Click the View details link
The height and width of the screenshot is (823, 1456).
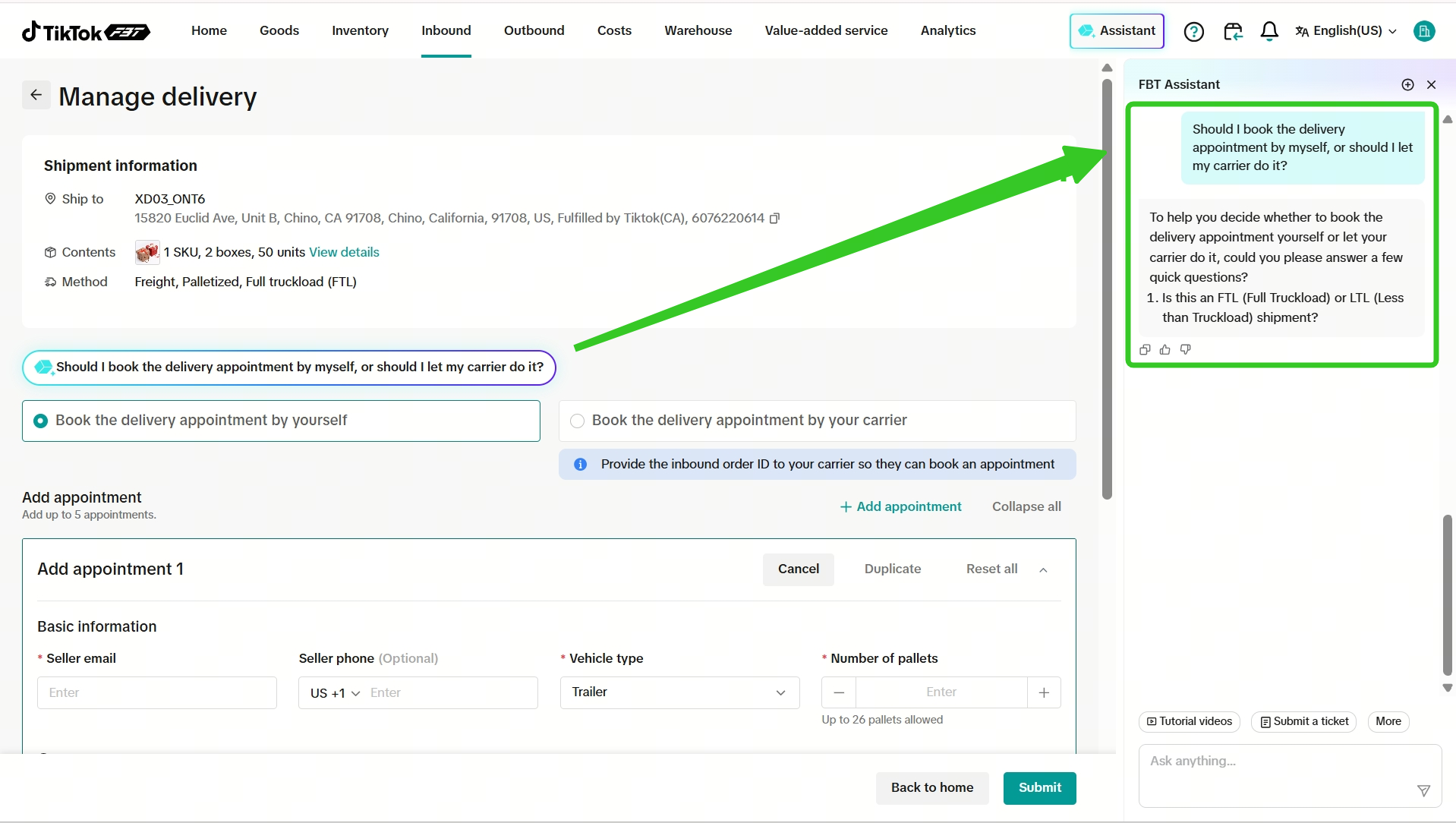point(344,252)
